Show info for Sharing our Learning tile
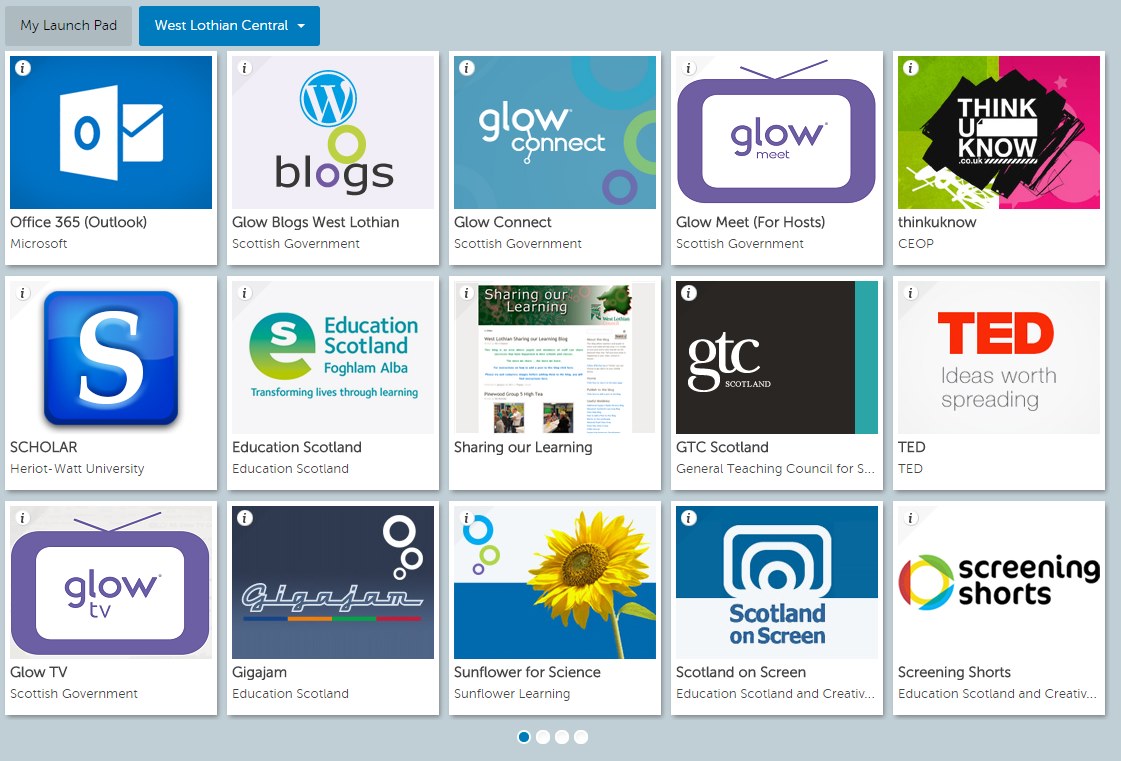Image resolution: width=1121 pixels, height=761 pixels. pos(467,293)
